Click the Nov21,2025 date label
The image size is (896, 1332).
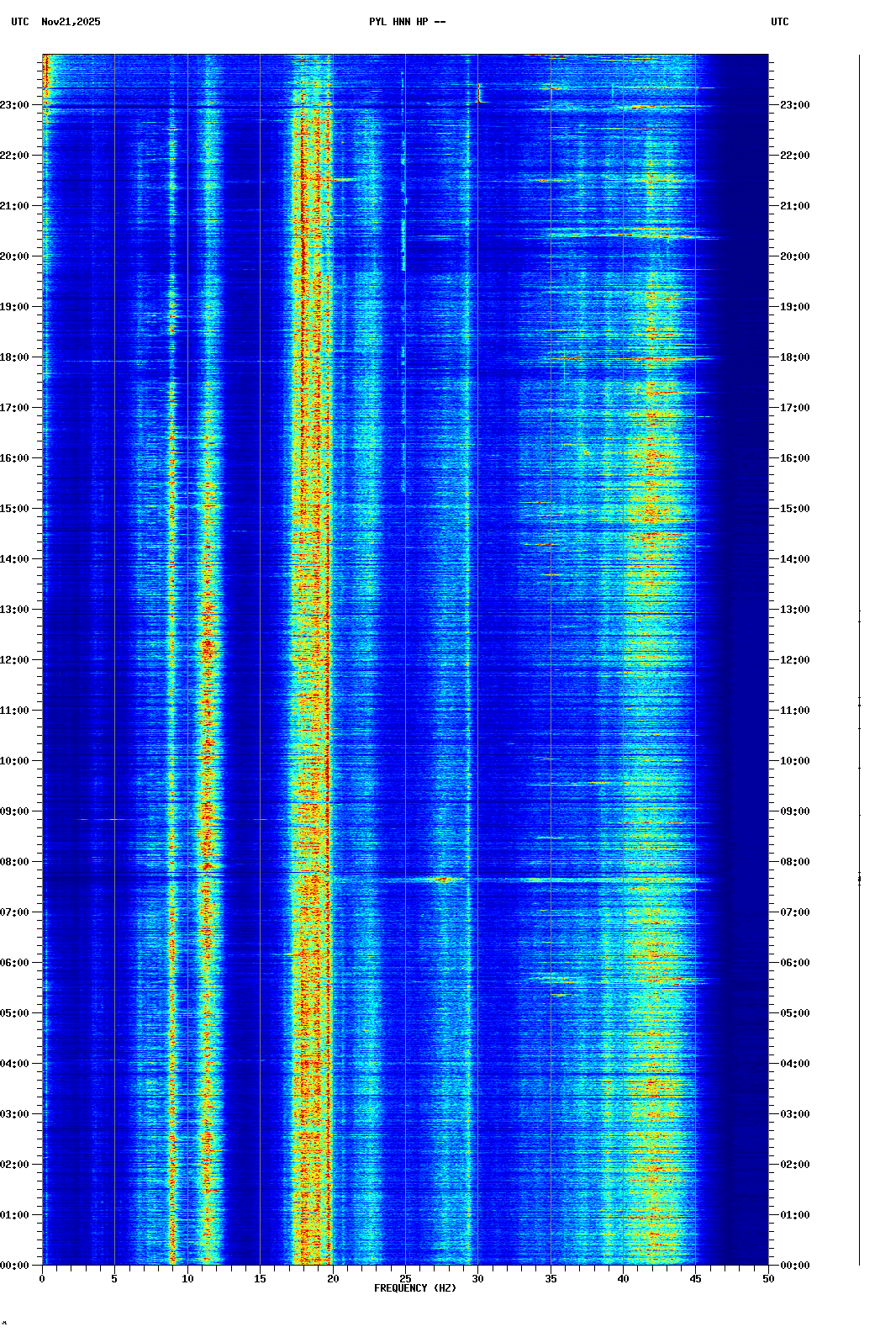tap(71, 22)
